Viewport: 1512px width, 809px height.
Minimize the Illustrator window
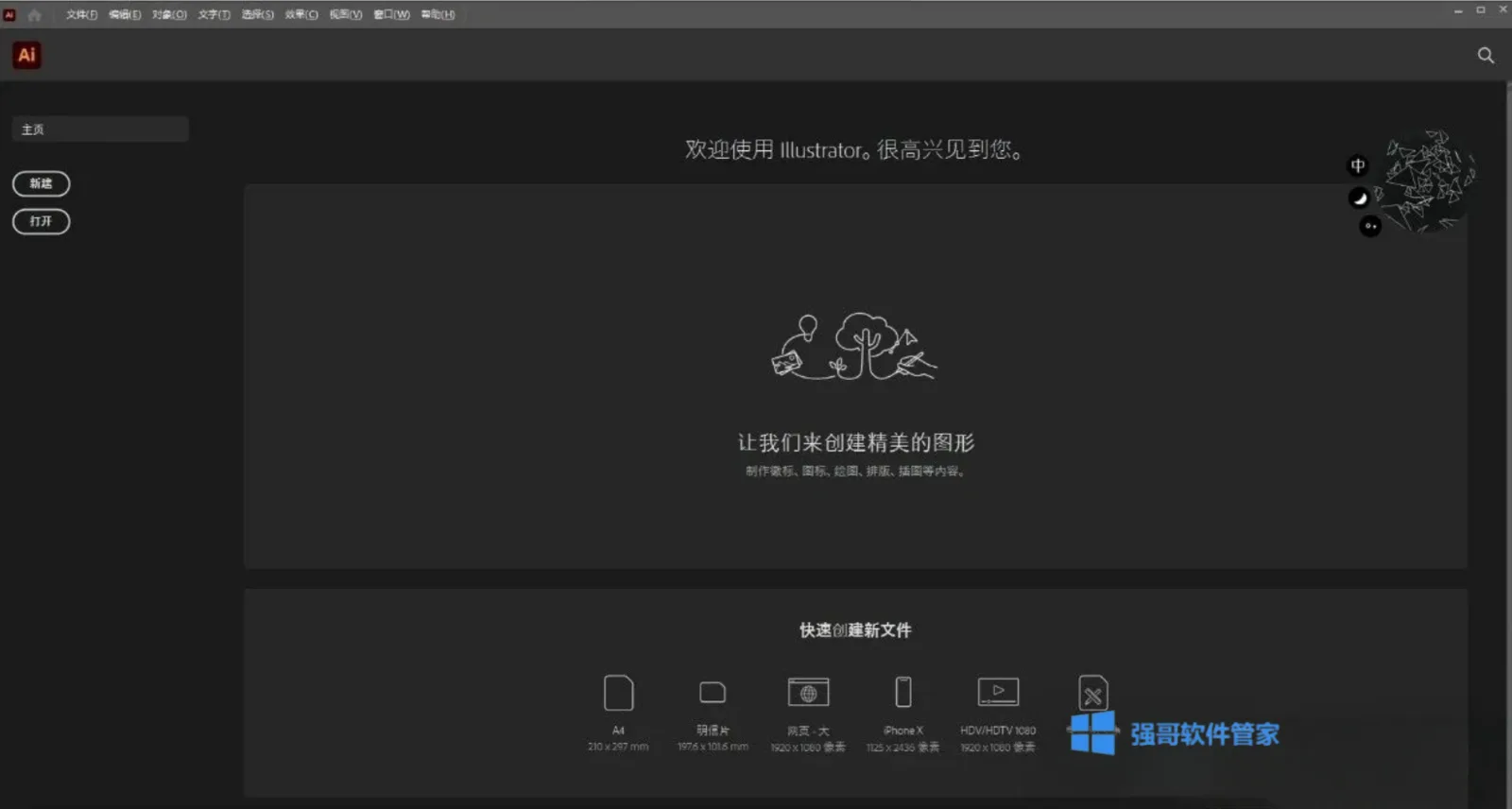coord(1458,9)
